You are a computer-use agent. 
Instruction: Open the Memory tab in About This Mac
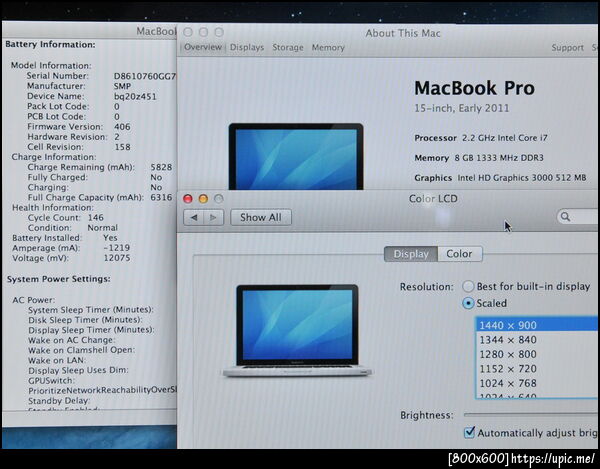click(x=328, y=47)
